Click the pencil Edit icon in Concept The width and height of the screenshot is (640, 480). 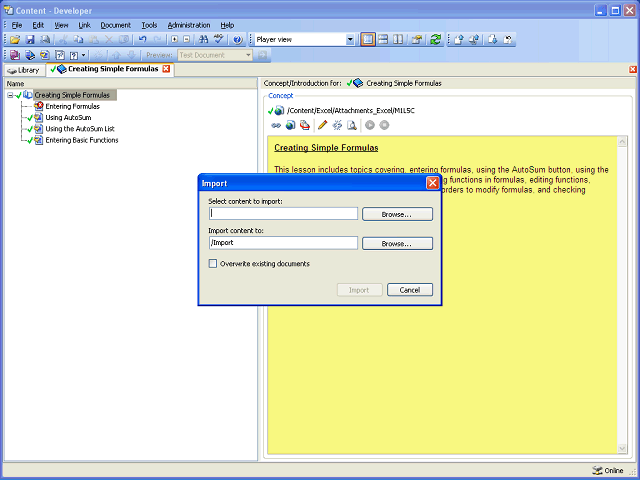tap(322, 125)
